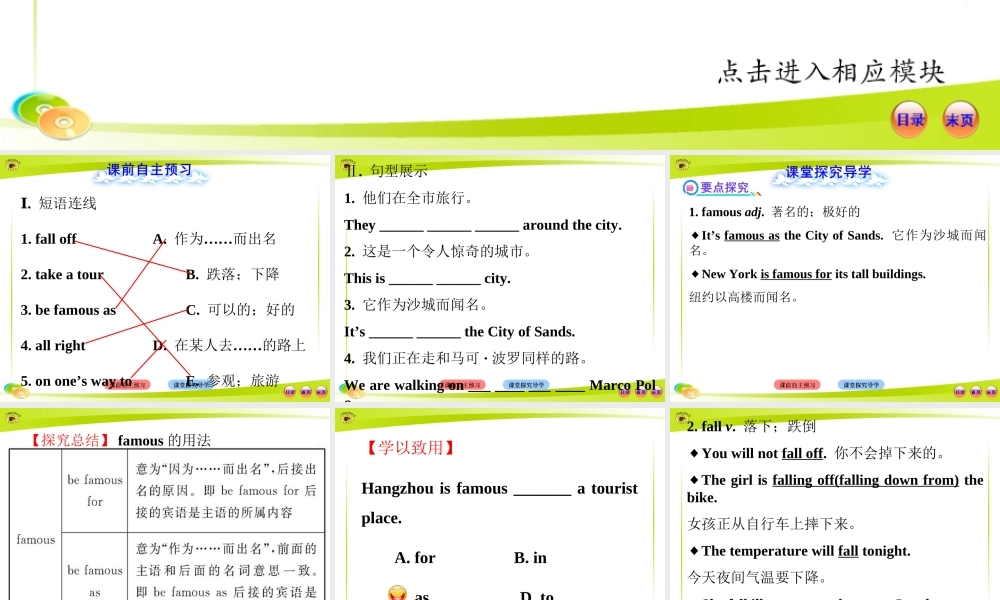Select option 'C. 可以的; 好的'

(240, 310)
